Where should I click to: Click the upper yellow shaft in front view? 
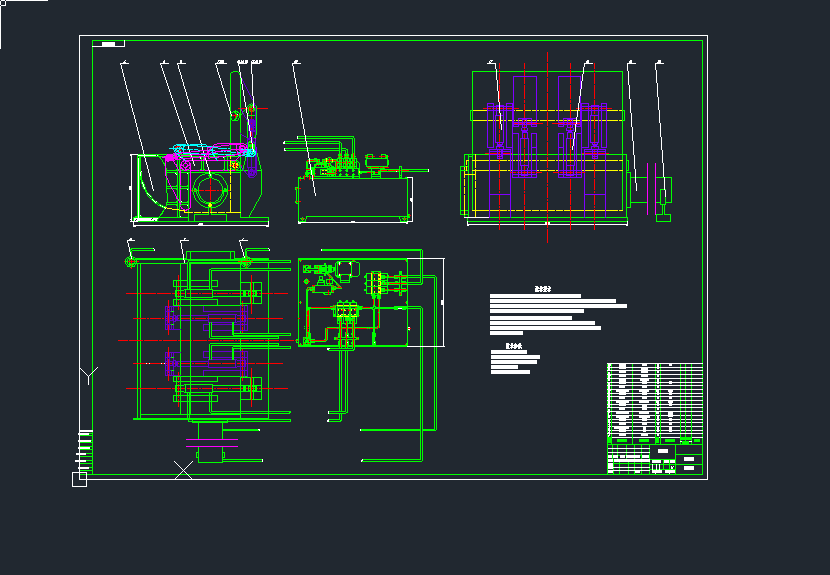tap(548, 116)
